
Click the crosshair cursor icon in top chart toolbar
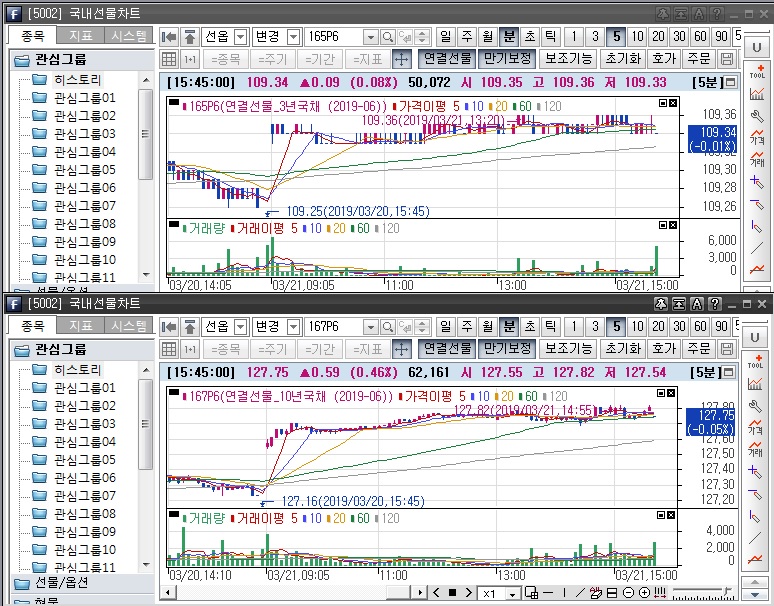pos(401,59)
